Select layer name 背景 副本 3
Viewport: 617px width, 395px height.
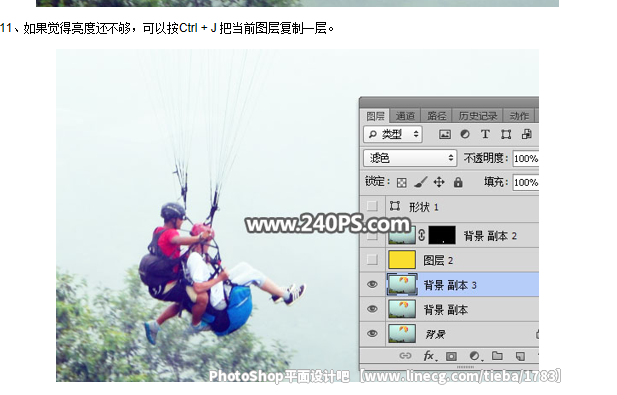pos(450,285)
